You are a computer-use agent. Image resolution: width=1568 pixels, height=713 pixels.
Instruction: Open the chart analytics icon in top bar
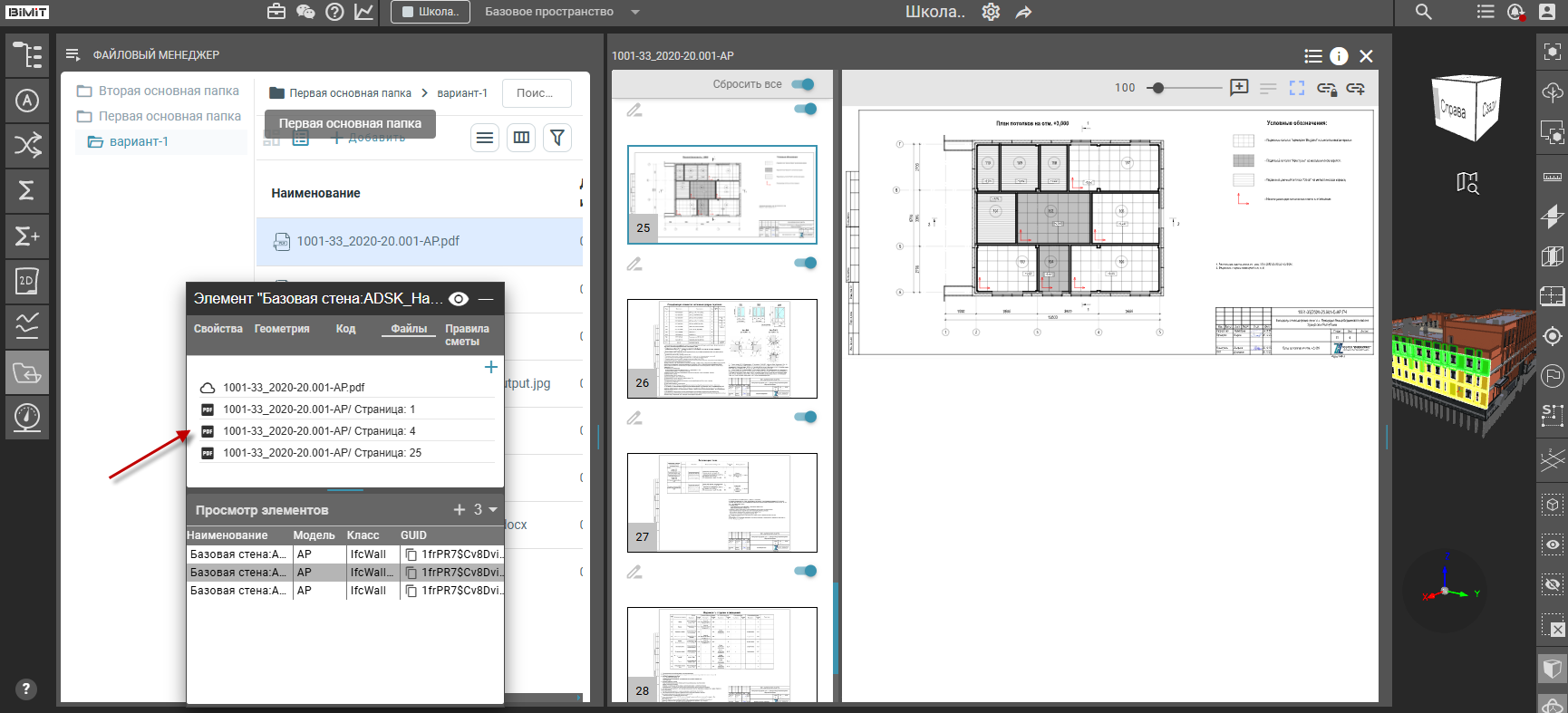click(363, 12)
